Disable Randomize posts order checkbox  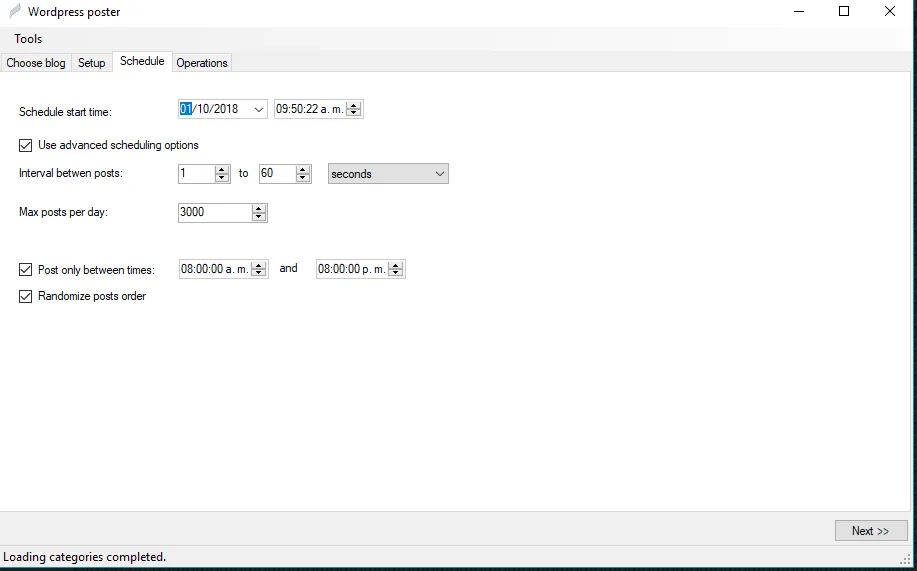[x=25, y=297]
